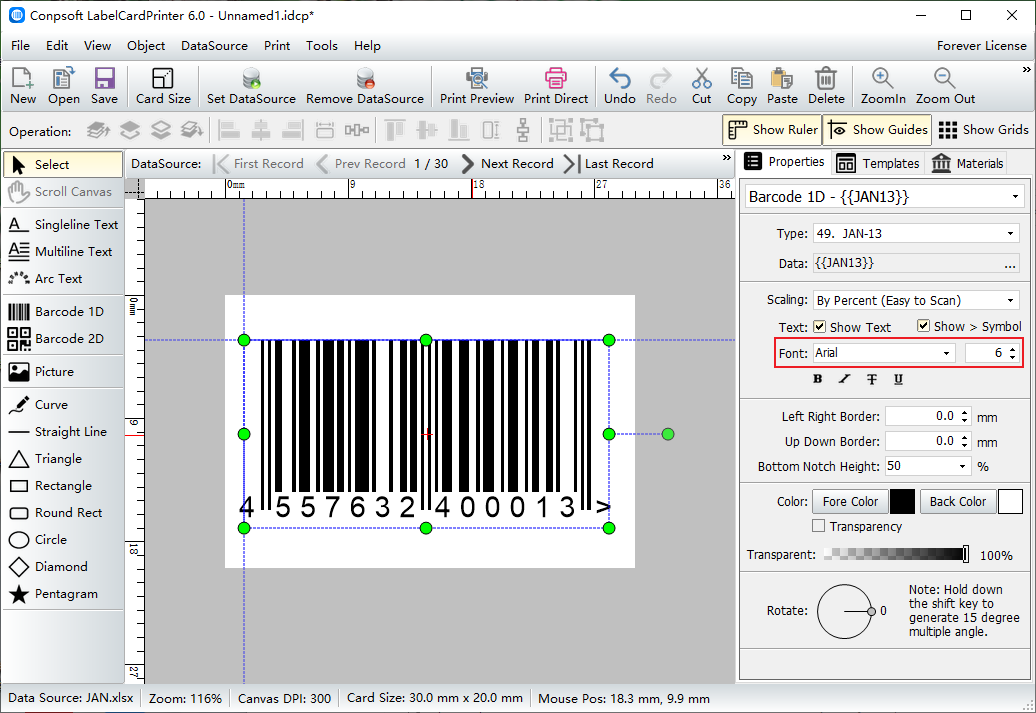Increase the font size stepper
This screenshot has width=1036, height=713.
click(x=1012, y=349)
